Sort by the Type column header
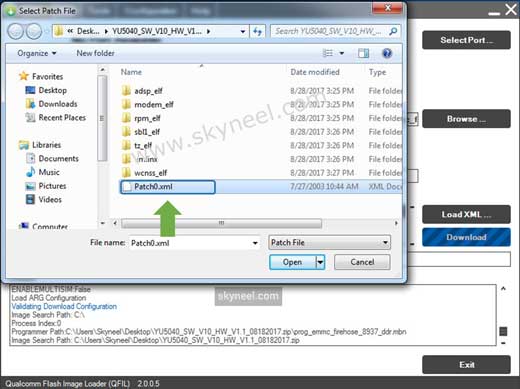The width and height of the screenshot is (520, 389). 377,72
